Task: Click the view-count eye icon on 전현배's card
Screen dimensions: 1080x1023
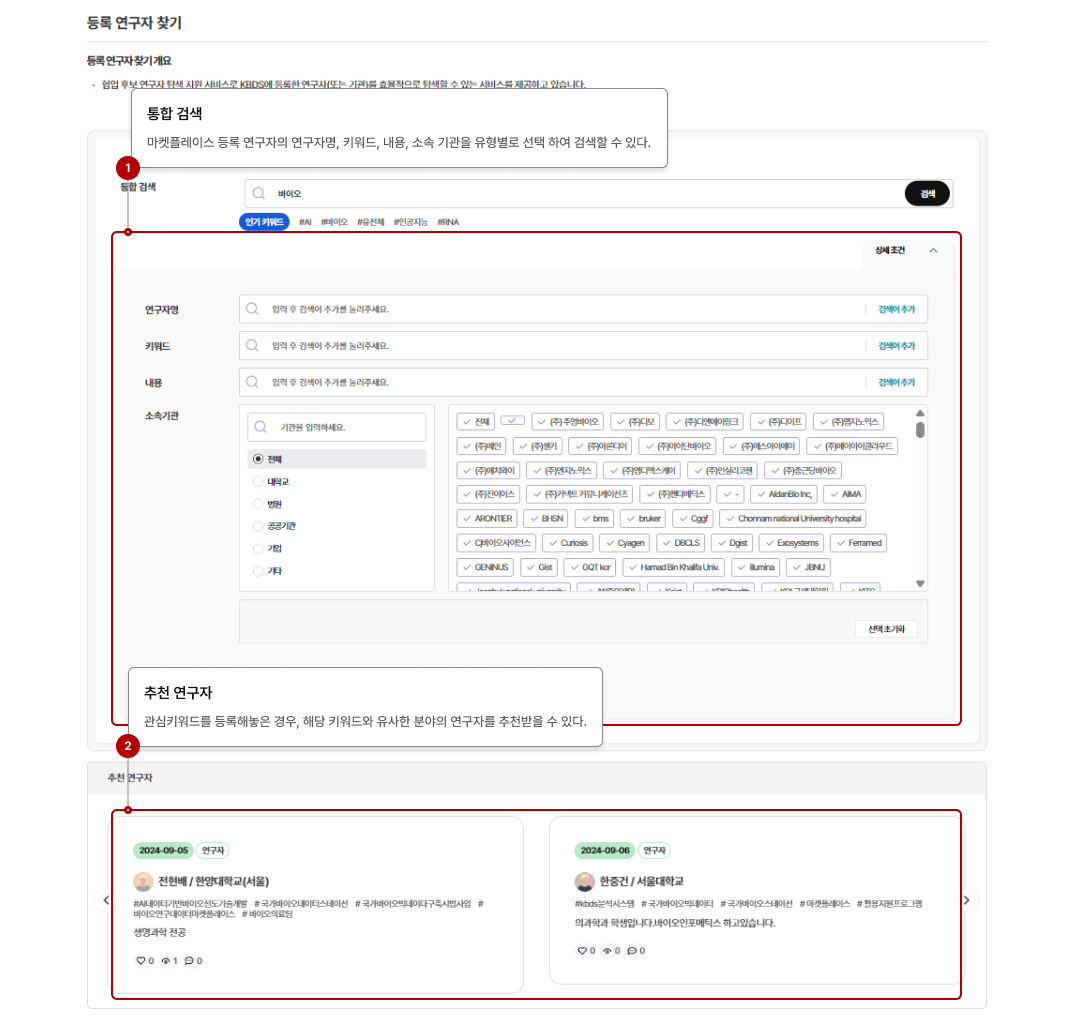Action: click(x=166, y=961)
